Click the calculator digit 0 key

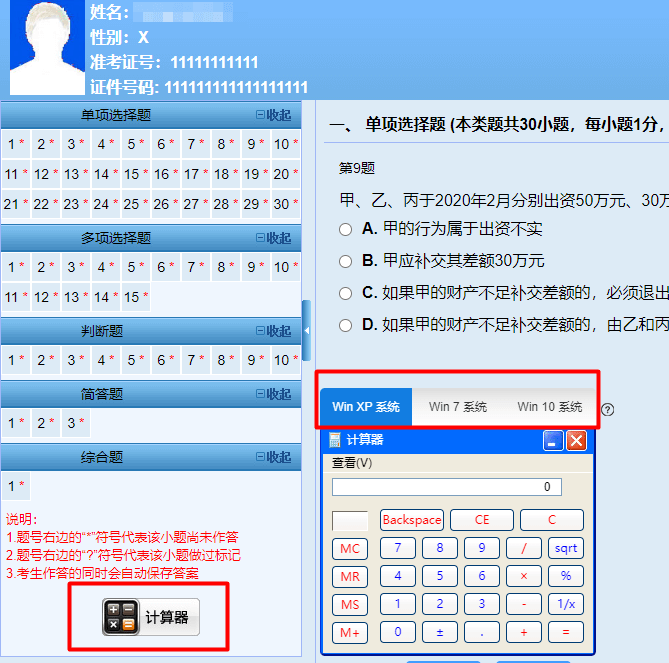[398, 632]
